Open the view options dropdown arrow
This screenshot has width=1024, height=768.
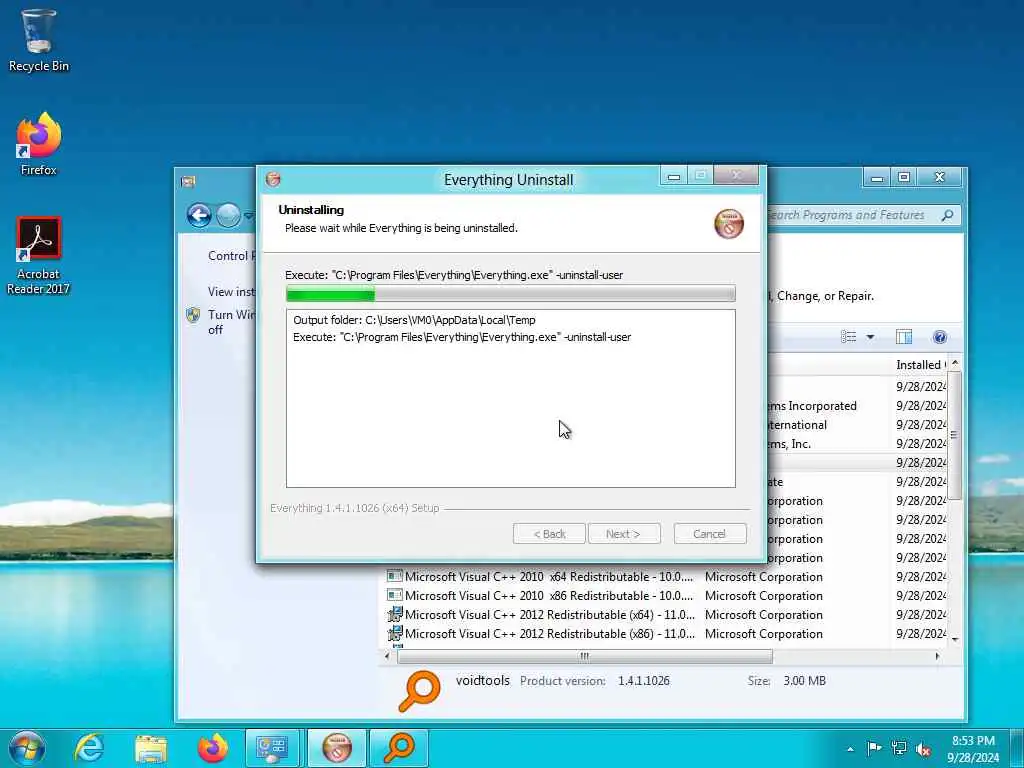870,337
